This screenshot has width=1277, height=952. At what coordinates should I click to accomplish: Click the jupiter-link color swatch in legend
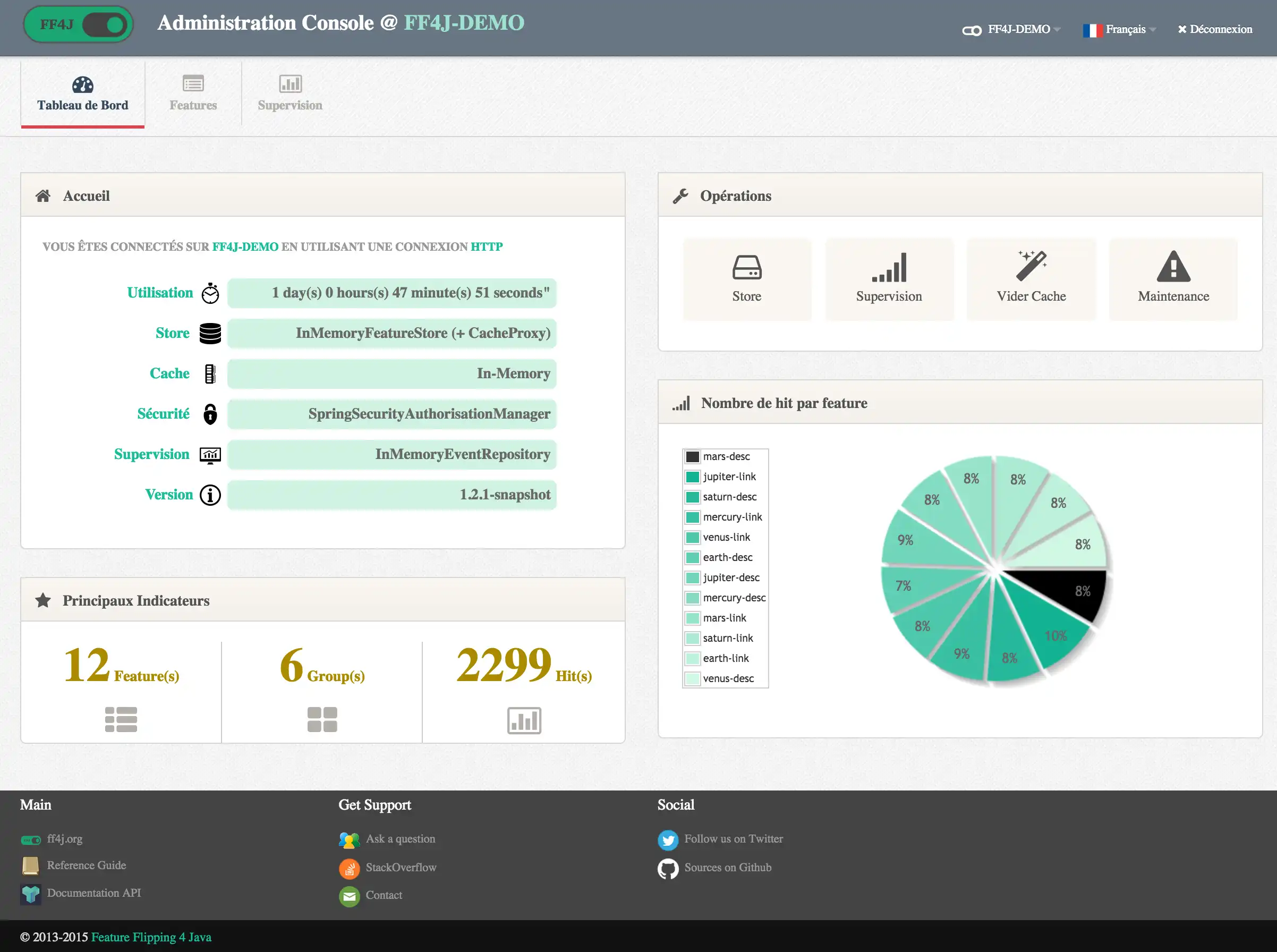point(692,477)
